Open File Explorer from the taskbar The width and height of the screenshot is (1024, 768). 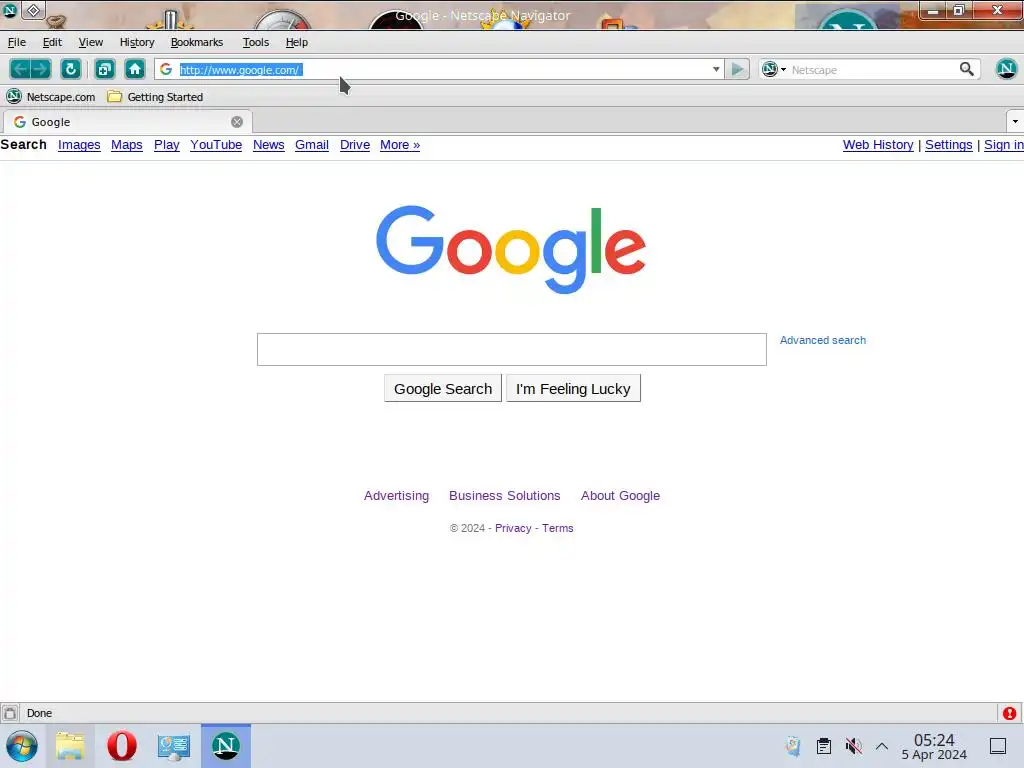[x=71, y=746]
